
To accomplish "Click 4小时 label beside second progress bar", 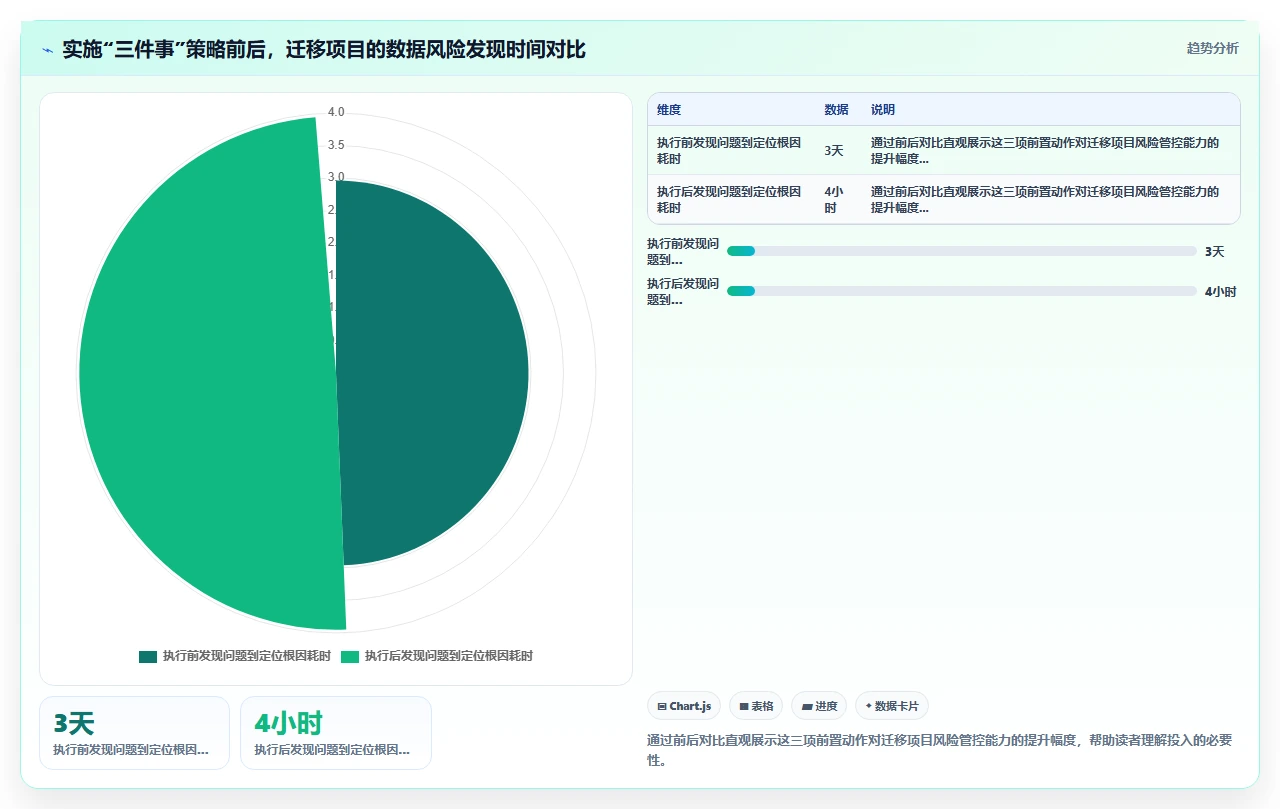I will 1220,291.
